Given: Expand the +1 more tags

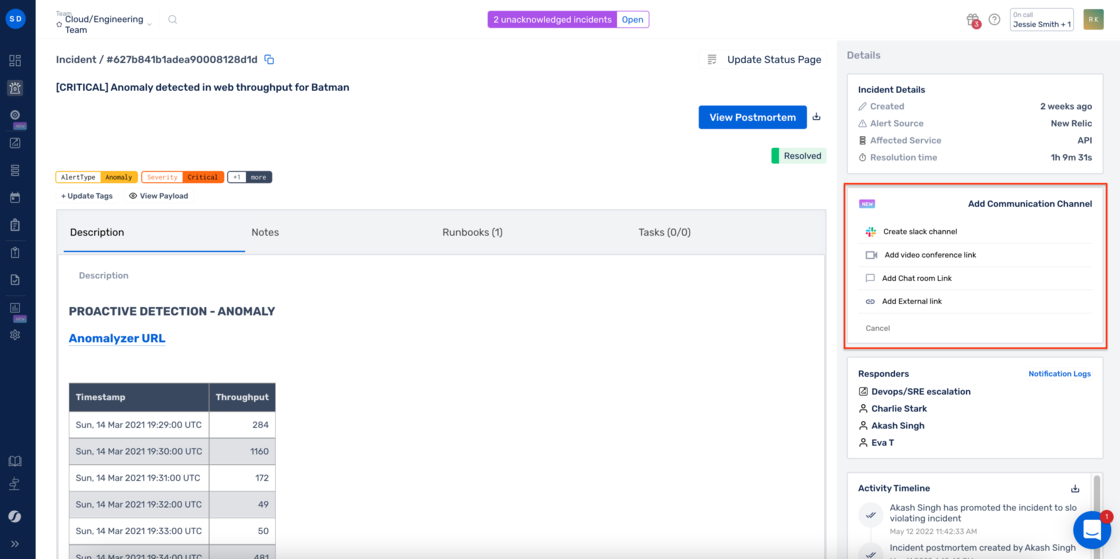Looking at the screenshot, I should (249, 177).
